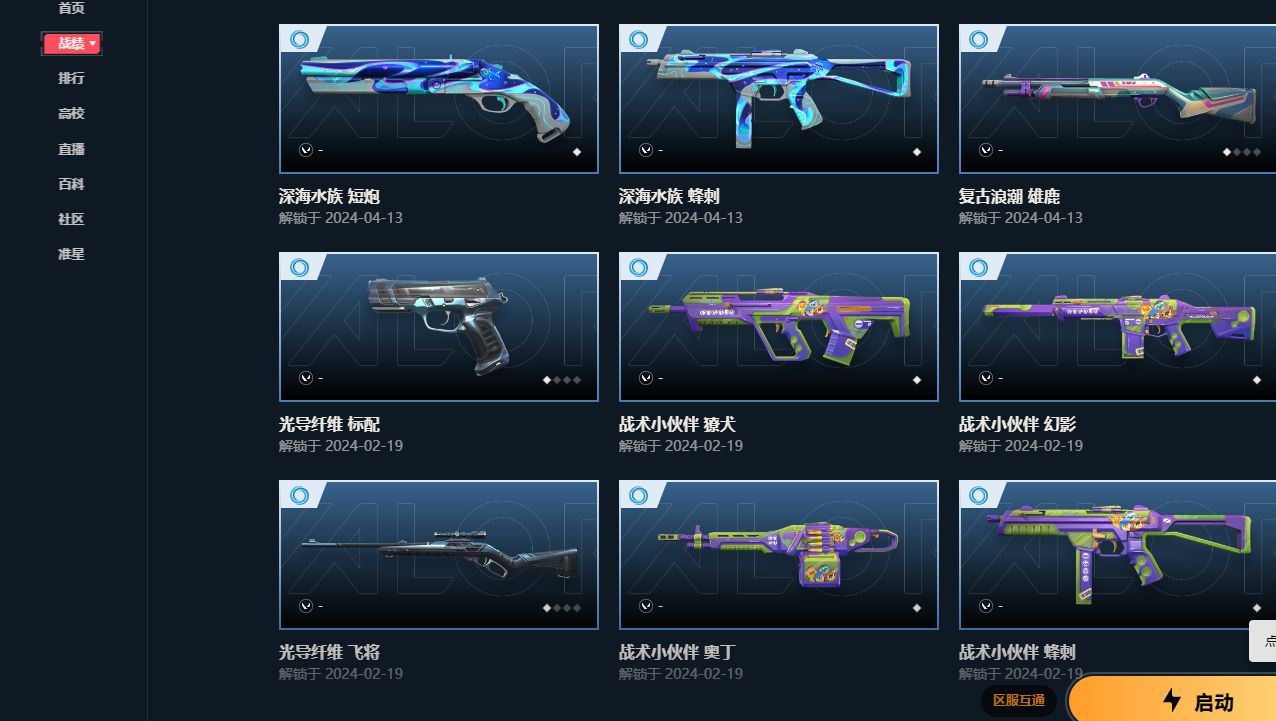Open the 准星 sidebar item
The image size is (1276, 721).
pyautogui.click(x=71, y=254)
